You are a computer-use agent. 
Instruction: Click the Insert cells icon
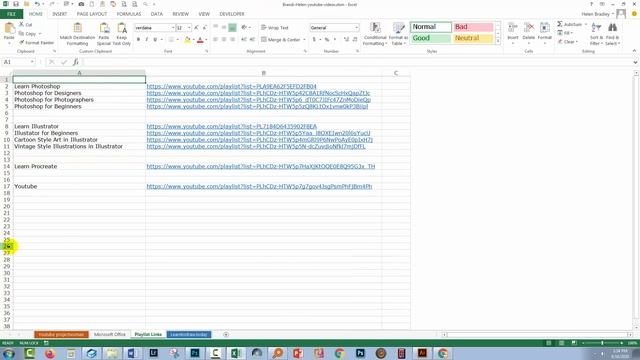click(x=513, y=28)
